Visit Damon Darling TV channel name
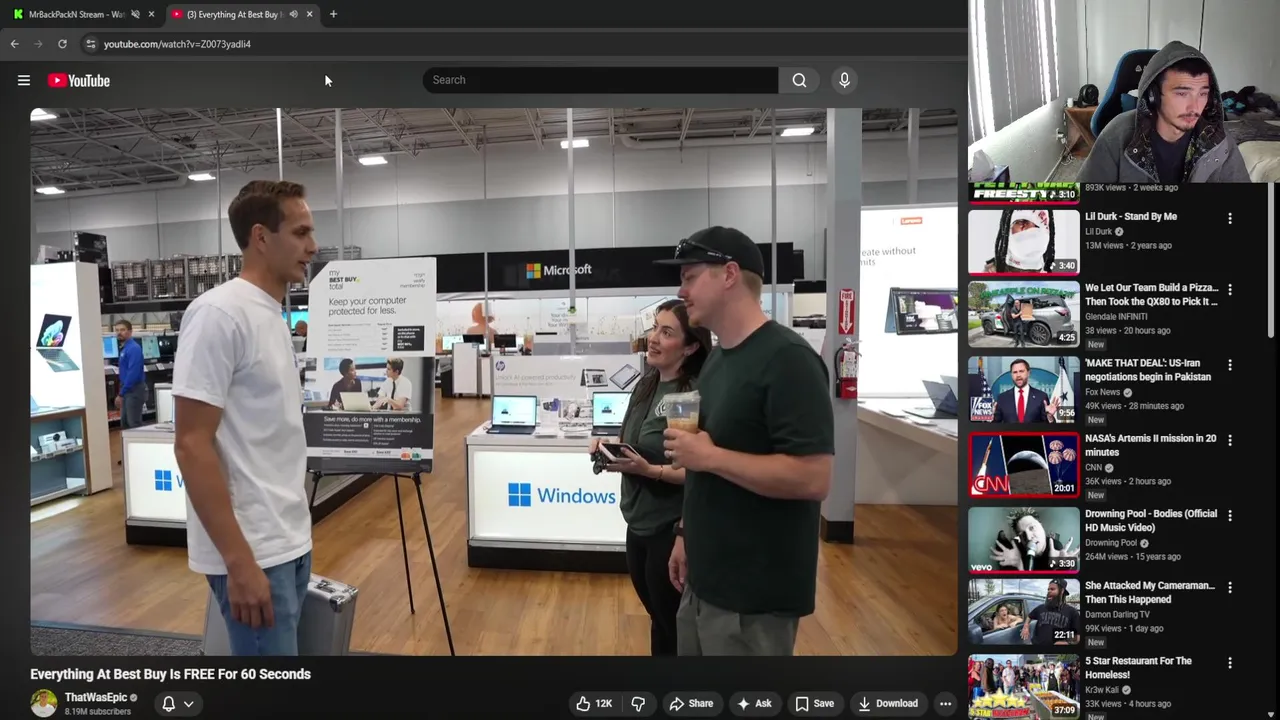 (x=1117, y=614)
